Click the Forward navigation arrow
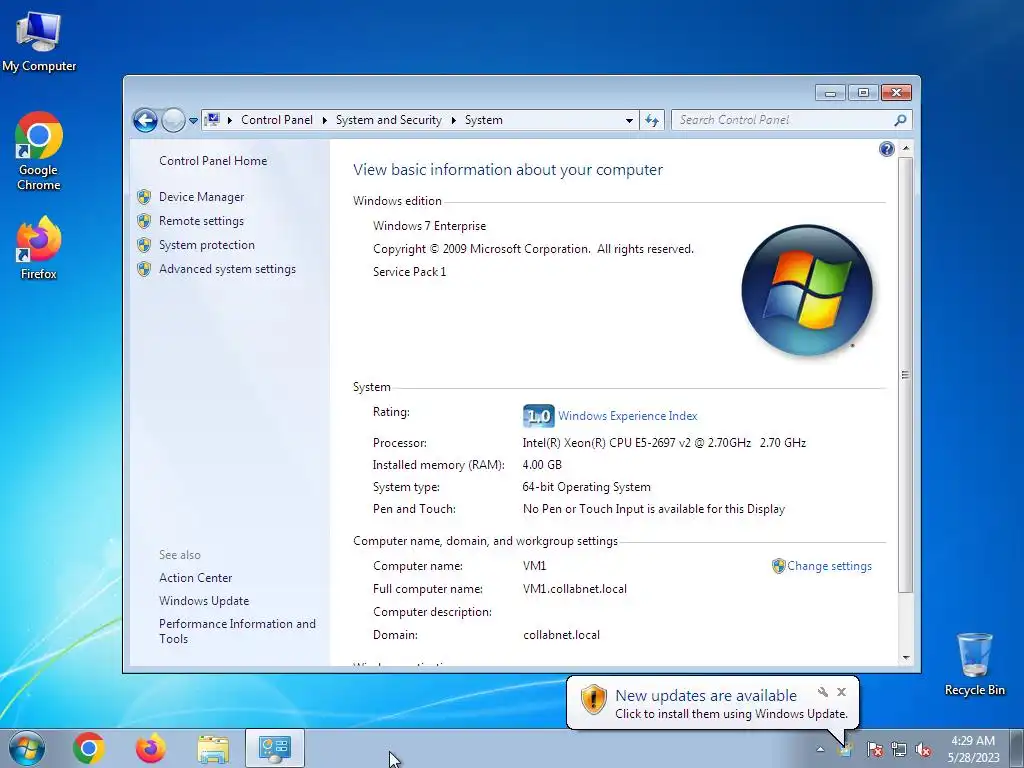Viewport: 1024px width, 768px height. pos(173,120)
